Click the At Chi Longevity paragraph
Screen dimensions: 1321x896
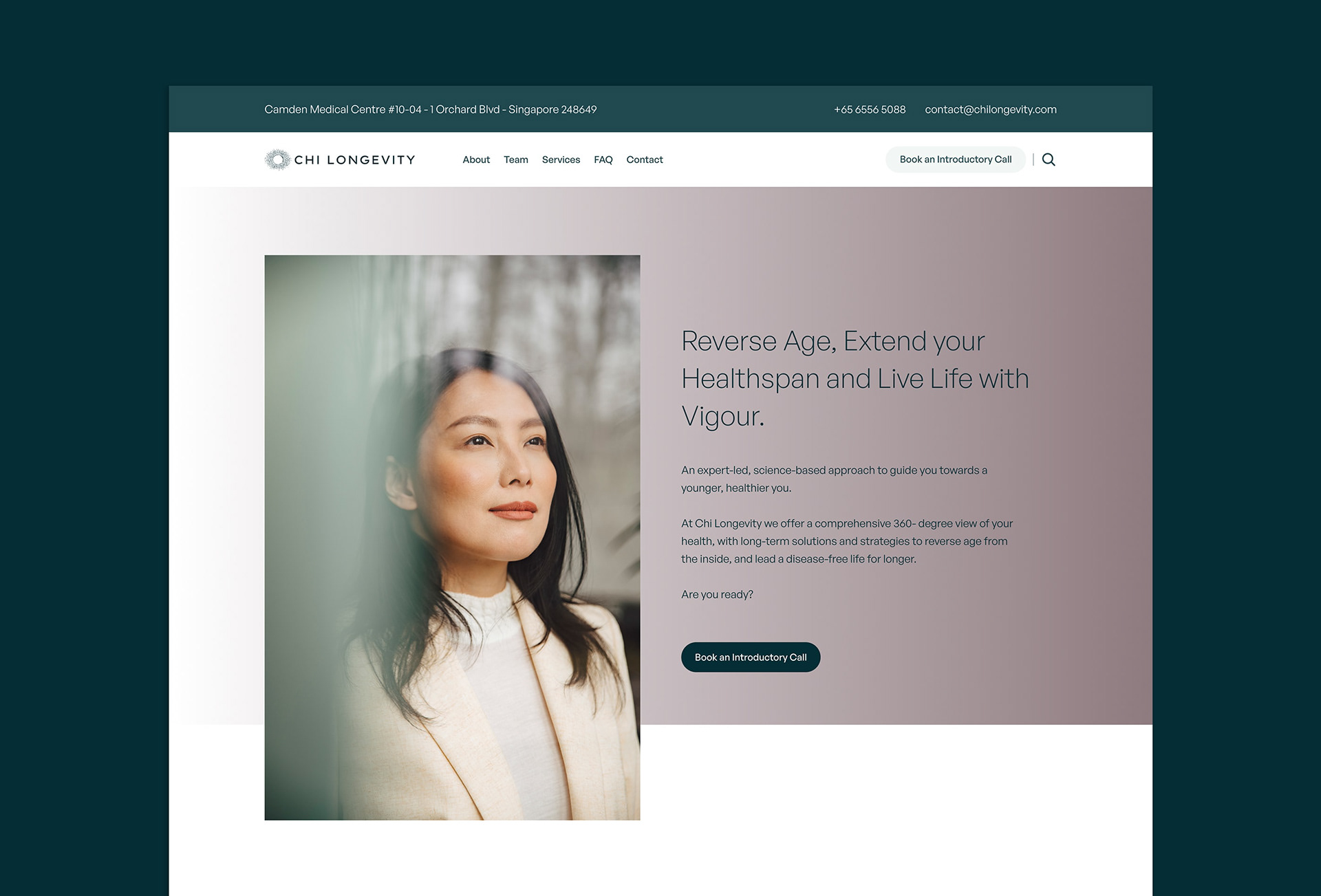pyautogui.click(x=847, y=541)
